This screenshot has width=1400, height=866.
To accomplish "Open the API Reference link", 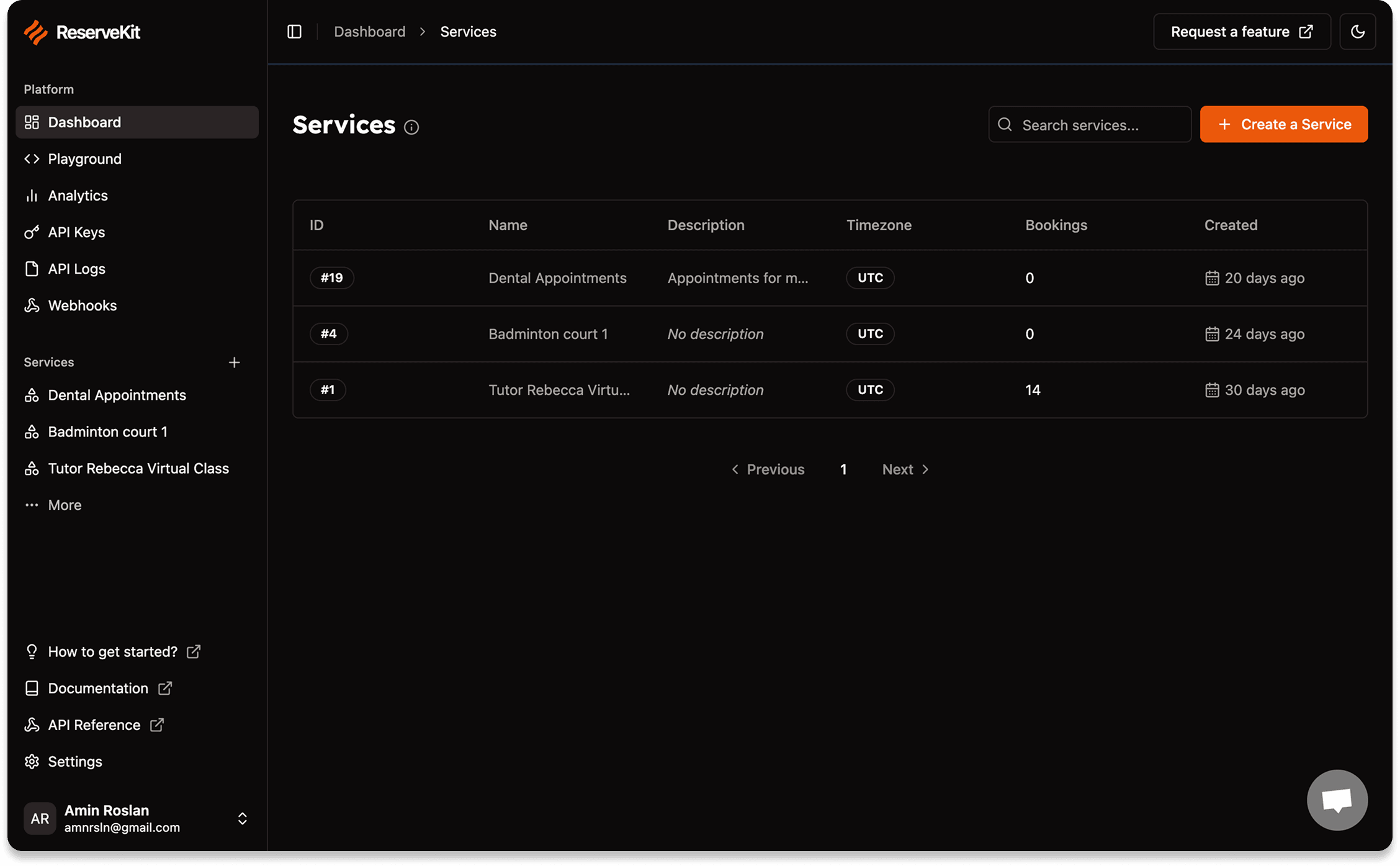I will (x=94, y=725).
